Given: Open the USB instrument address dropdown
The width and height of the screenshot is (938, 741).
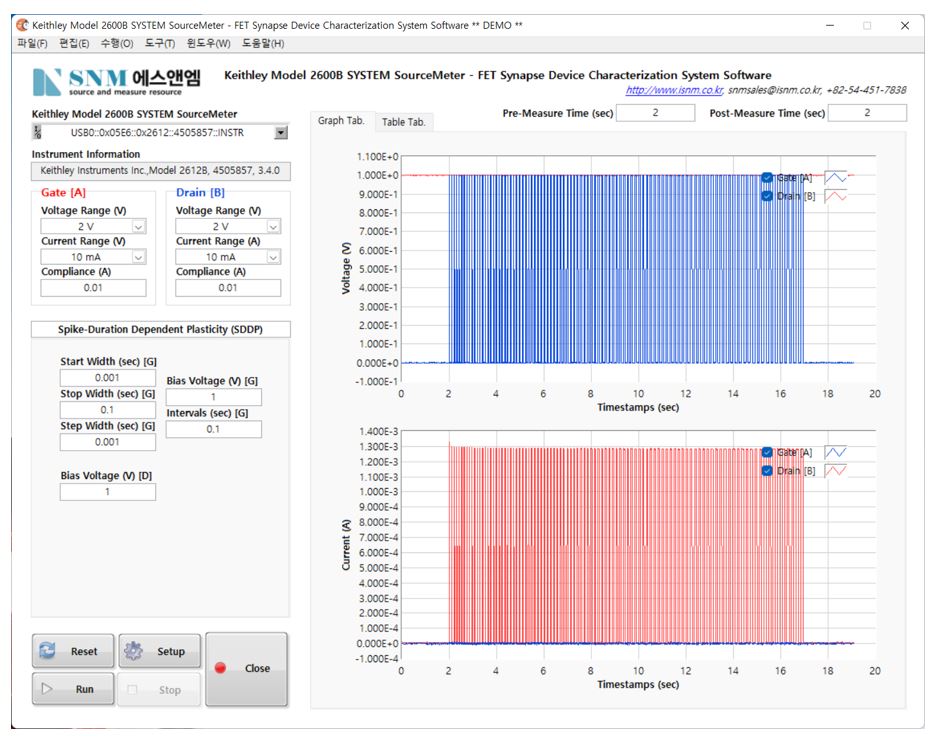Looking at the screenshot, I should [x=281, y=132].
